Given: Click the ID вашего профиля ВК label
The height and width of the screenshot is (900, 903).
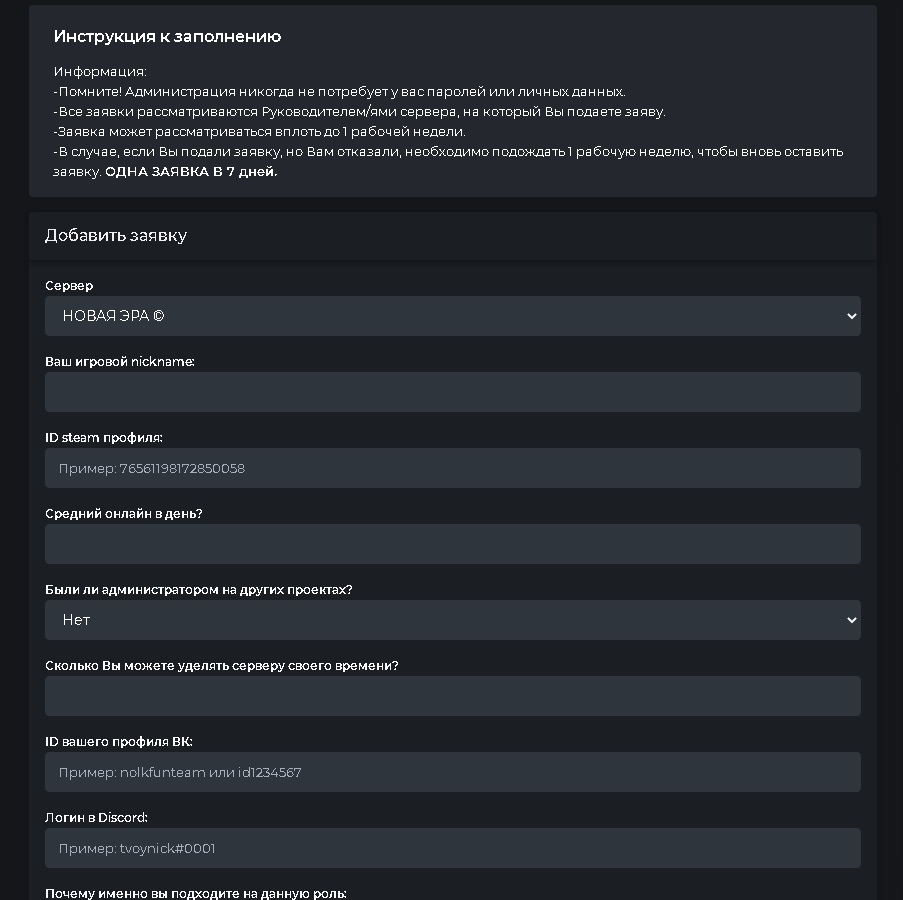Looking at the screenshot, I should (119, 742).
